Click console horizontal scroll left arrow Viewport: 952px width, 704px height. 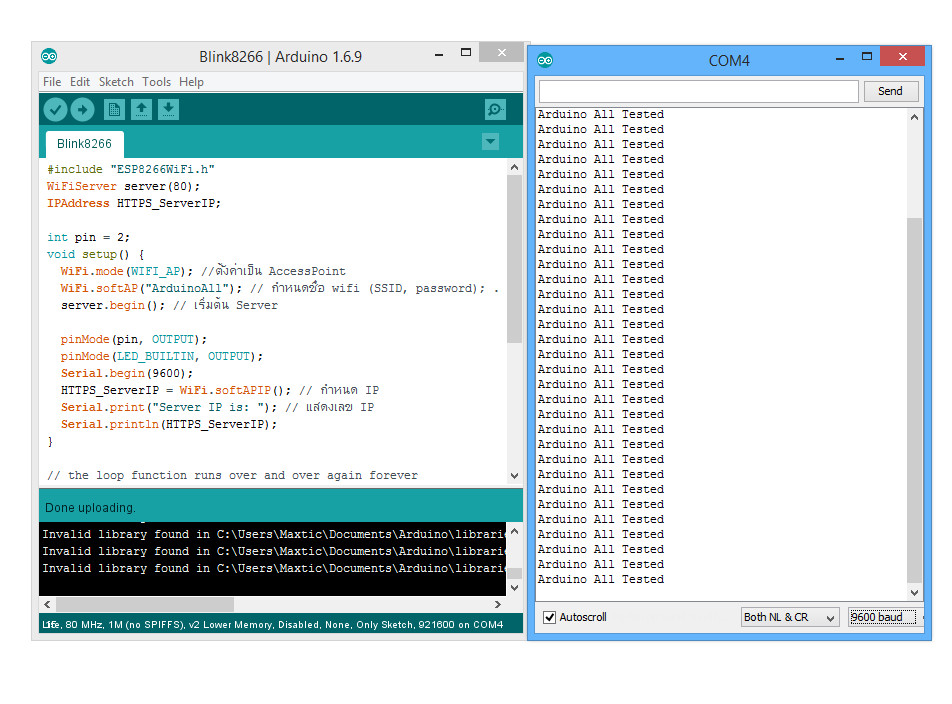pyautogui.click(x=47, y=604)
